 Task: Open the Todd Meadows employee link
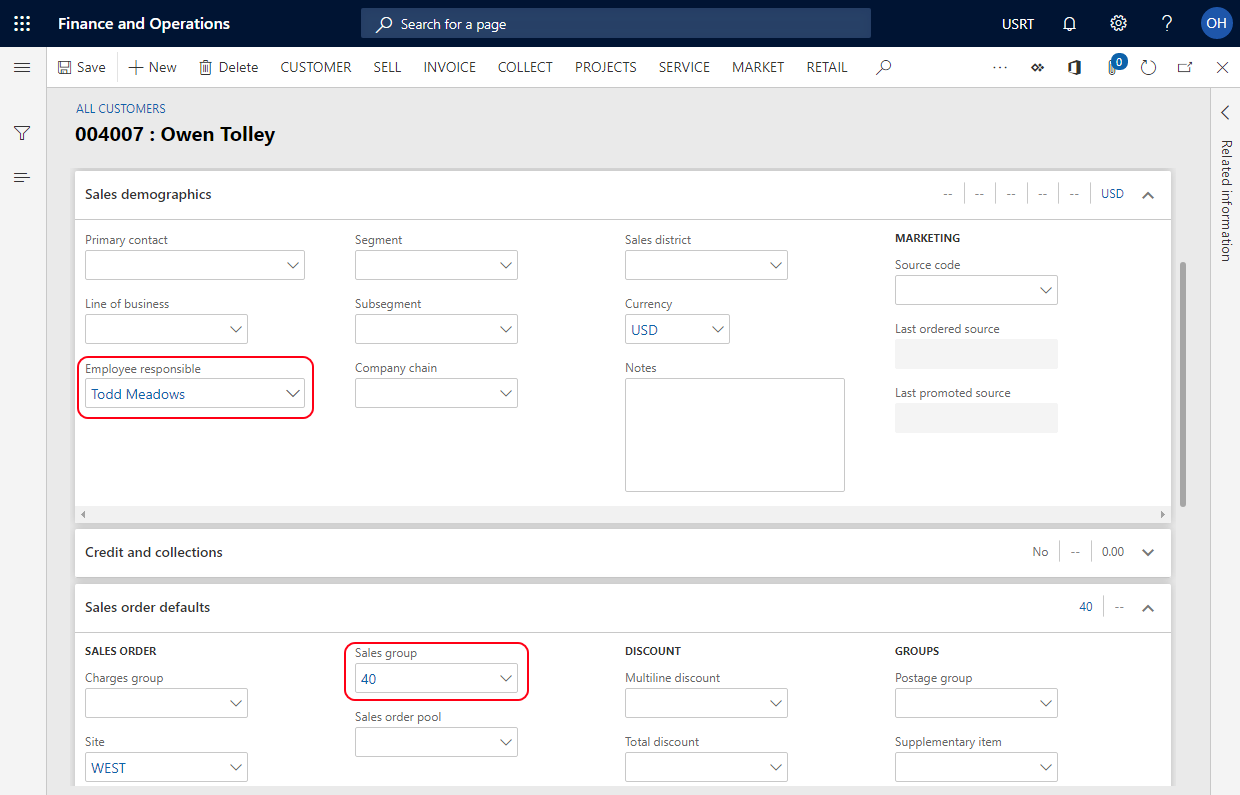[138, 394]
